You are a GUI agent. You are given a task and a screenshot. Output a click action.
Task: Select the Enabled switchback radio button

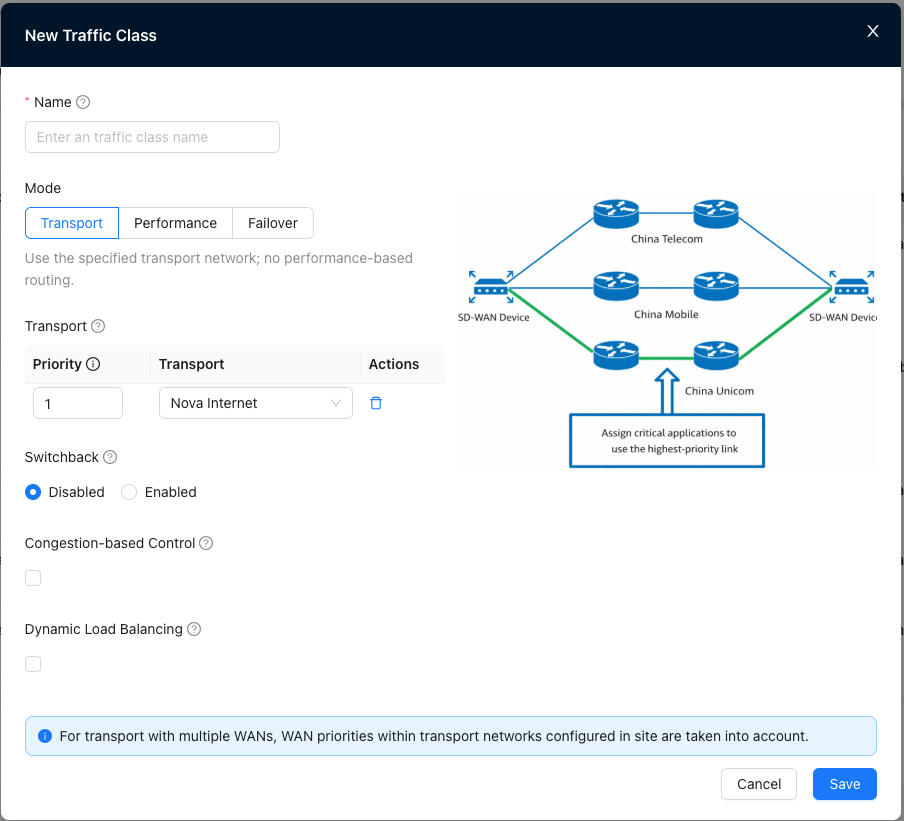tap(129, 492)
